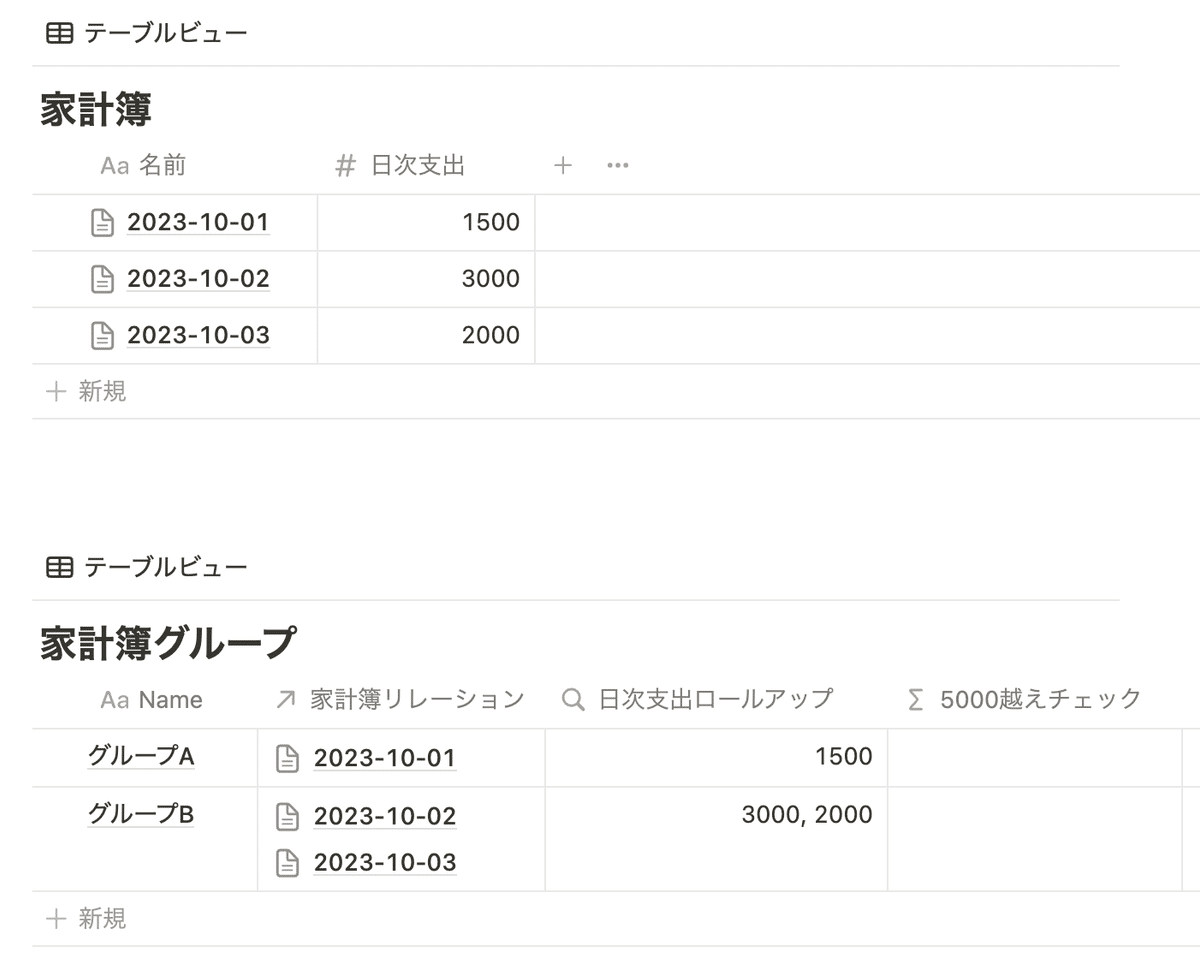Screen dimensions: 1200x964
Task: Click table icon of top テーブルビュー tab
Action: pyautogui.click(x=60, y=33)
